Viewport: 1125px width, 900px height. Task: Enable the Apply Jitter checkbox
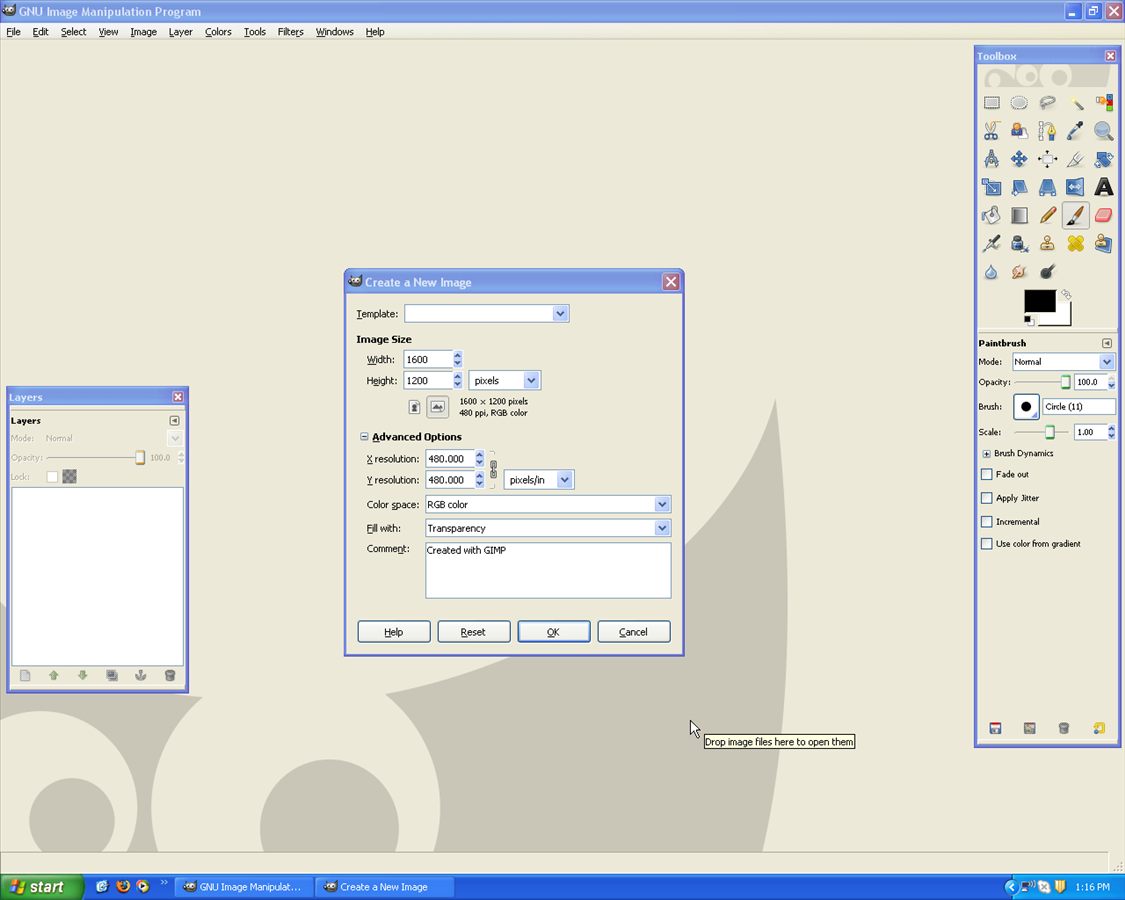point(987,498)
